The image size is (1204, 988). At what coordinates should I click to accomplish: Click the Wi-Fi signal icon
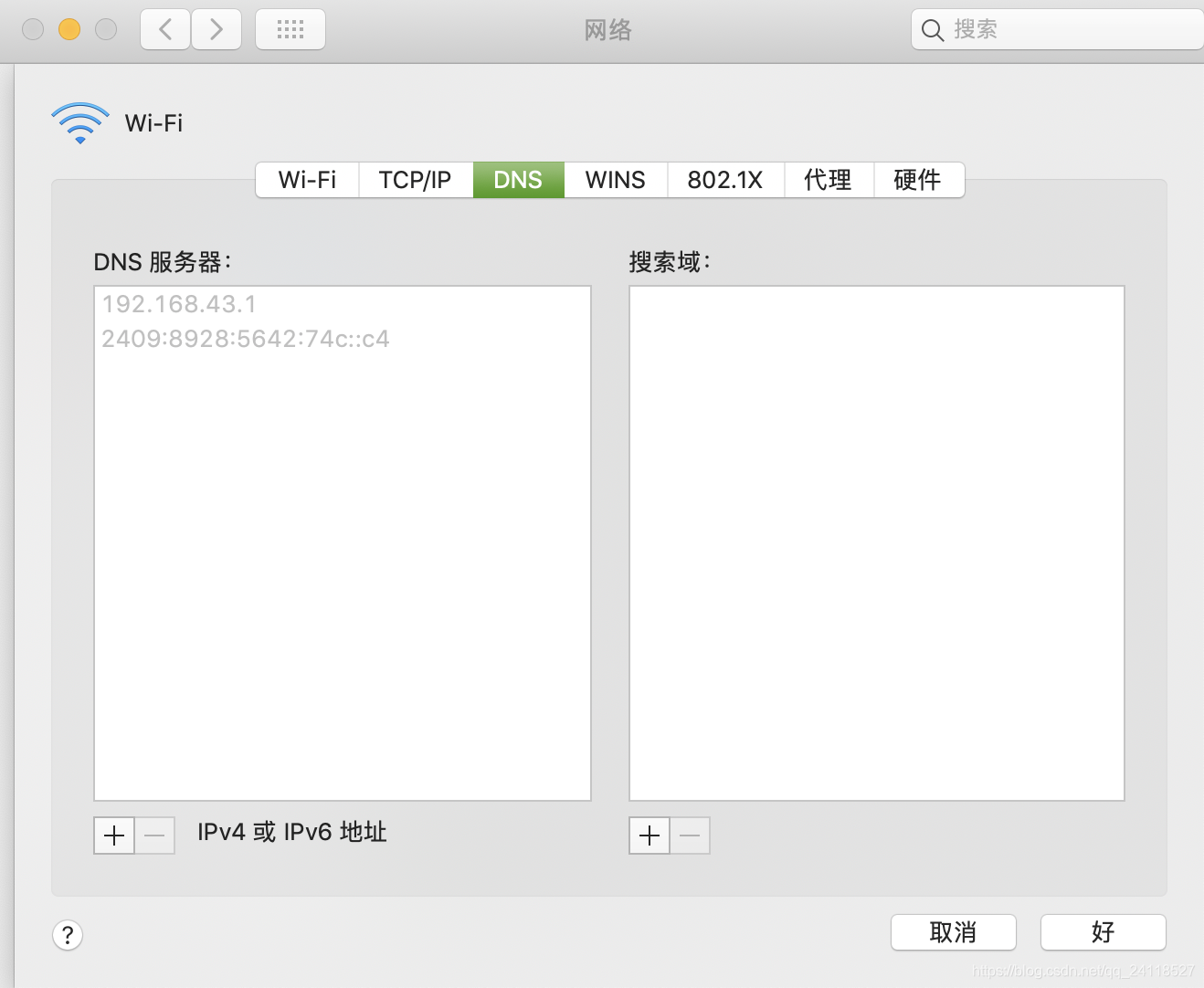coord(80,123)
